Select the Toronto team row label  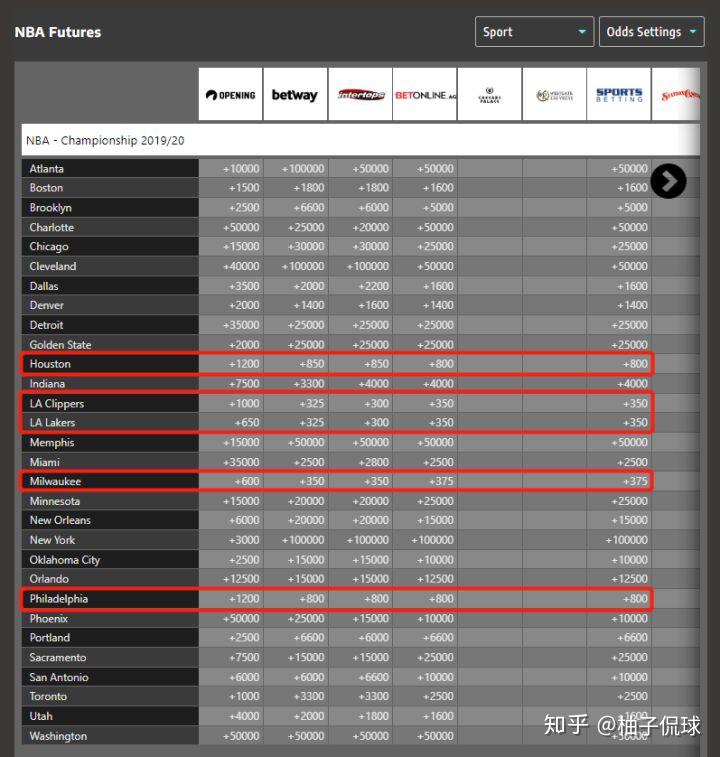110,696
